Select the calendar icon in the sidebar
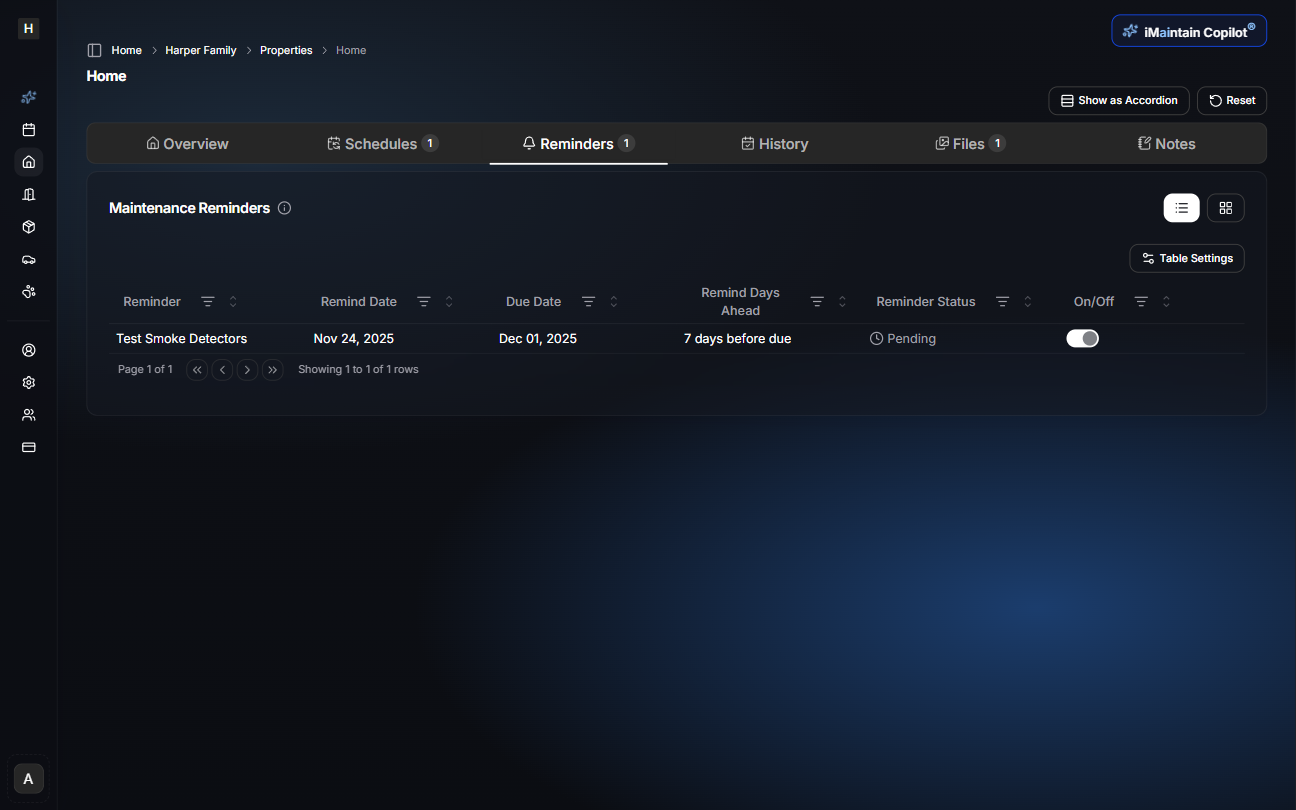This screenshot has height=810, width=1296. (28, 129)
